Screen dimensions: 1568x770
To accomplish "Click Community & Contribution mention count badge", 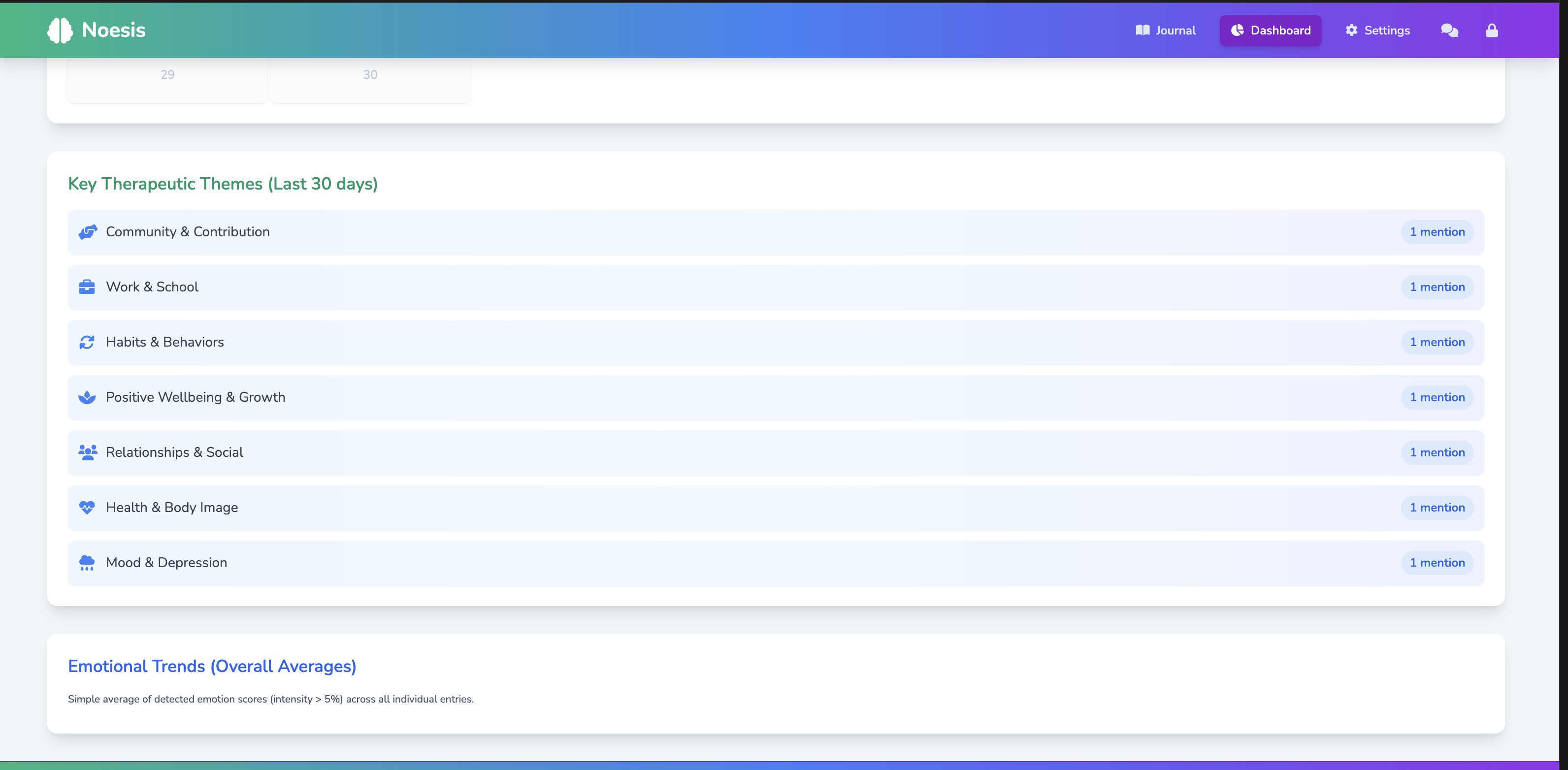I will [1437, 232].
